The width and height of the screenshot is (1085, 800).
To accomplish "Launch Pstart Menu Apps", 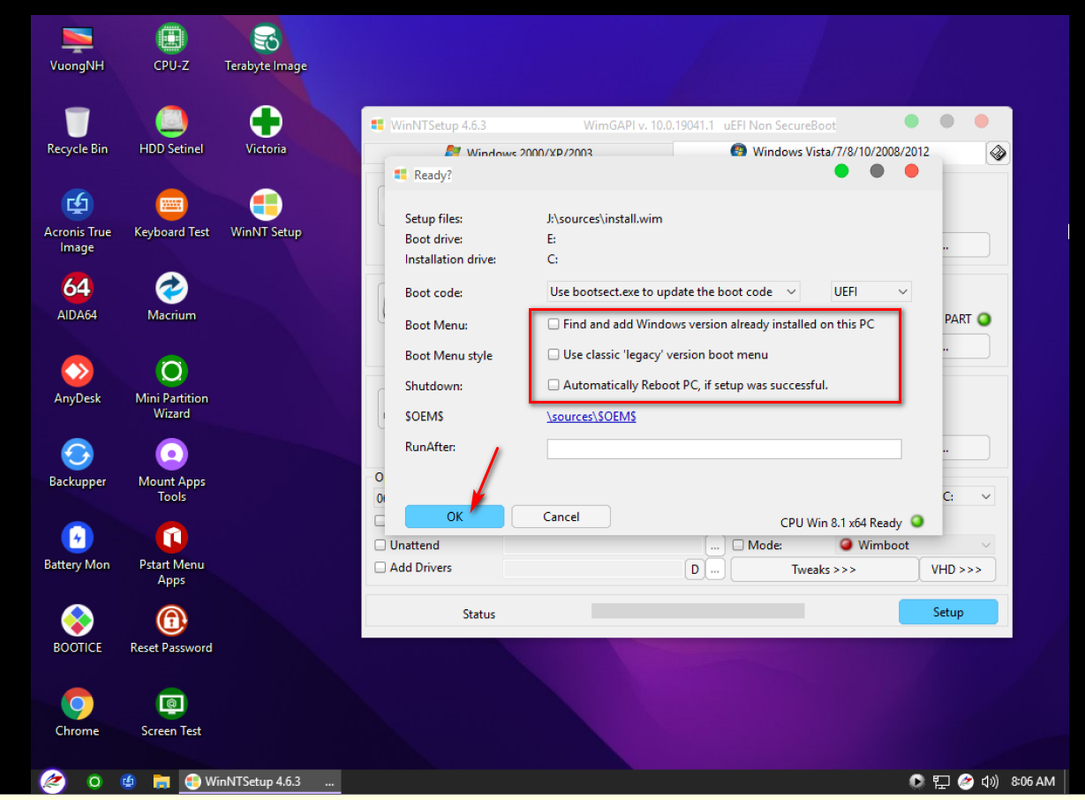I will coord(171,553).
